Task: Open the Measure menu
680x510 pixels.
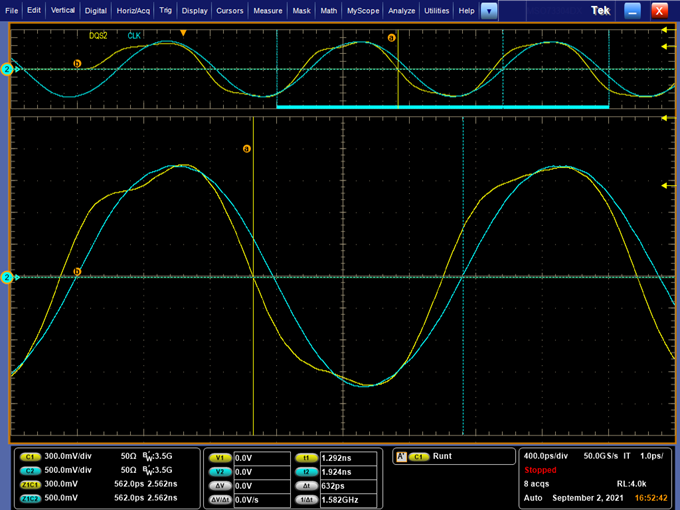Action: (x=267, y=10)
